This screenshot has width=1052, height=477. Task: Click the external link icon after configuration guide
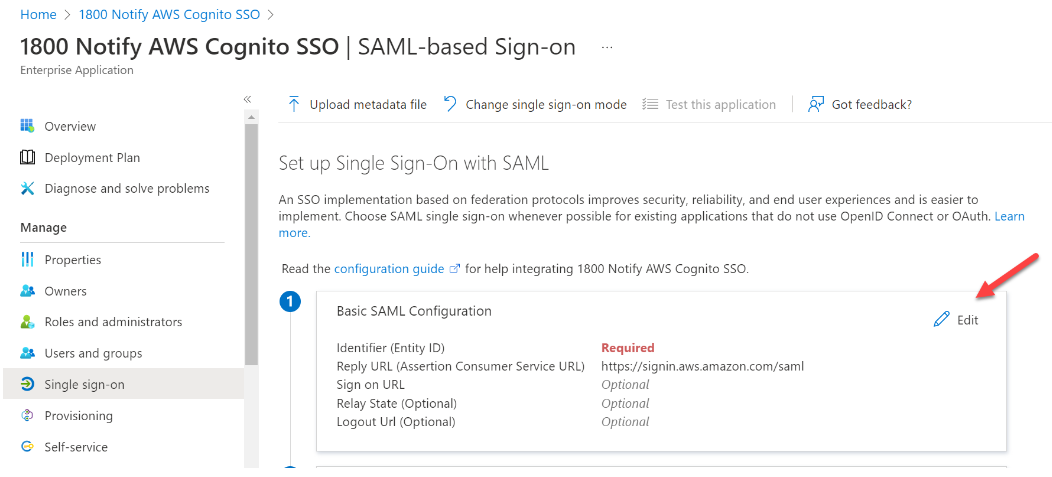pyautogui.click(x=454, y=269)
